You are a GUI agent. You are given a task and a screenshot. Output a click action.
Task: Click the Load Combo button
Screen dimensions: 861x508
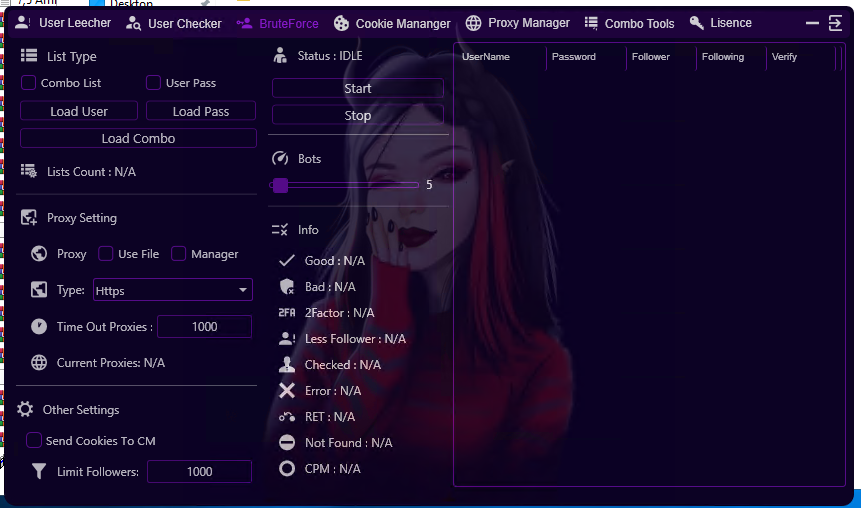coord(138,138)
